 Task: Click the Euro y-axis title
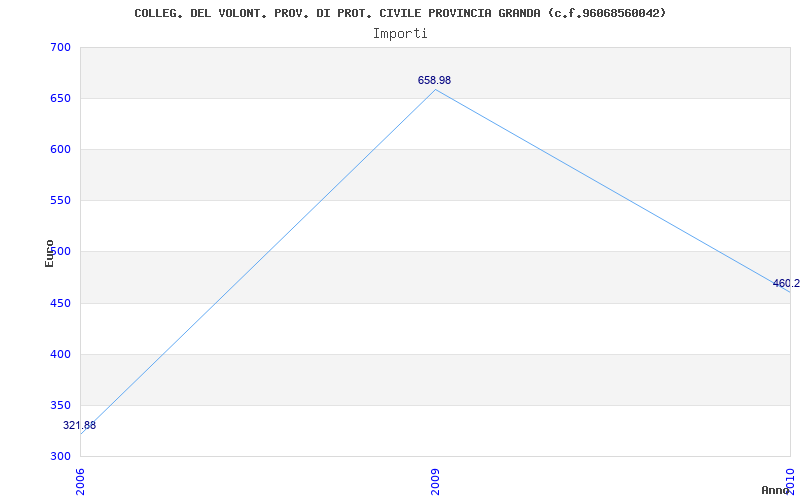click(49, 253)
